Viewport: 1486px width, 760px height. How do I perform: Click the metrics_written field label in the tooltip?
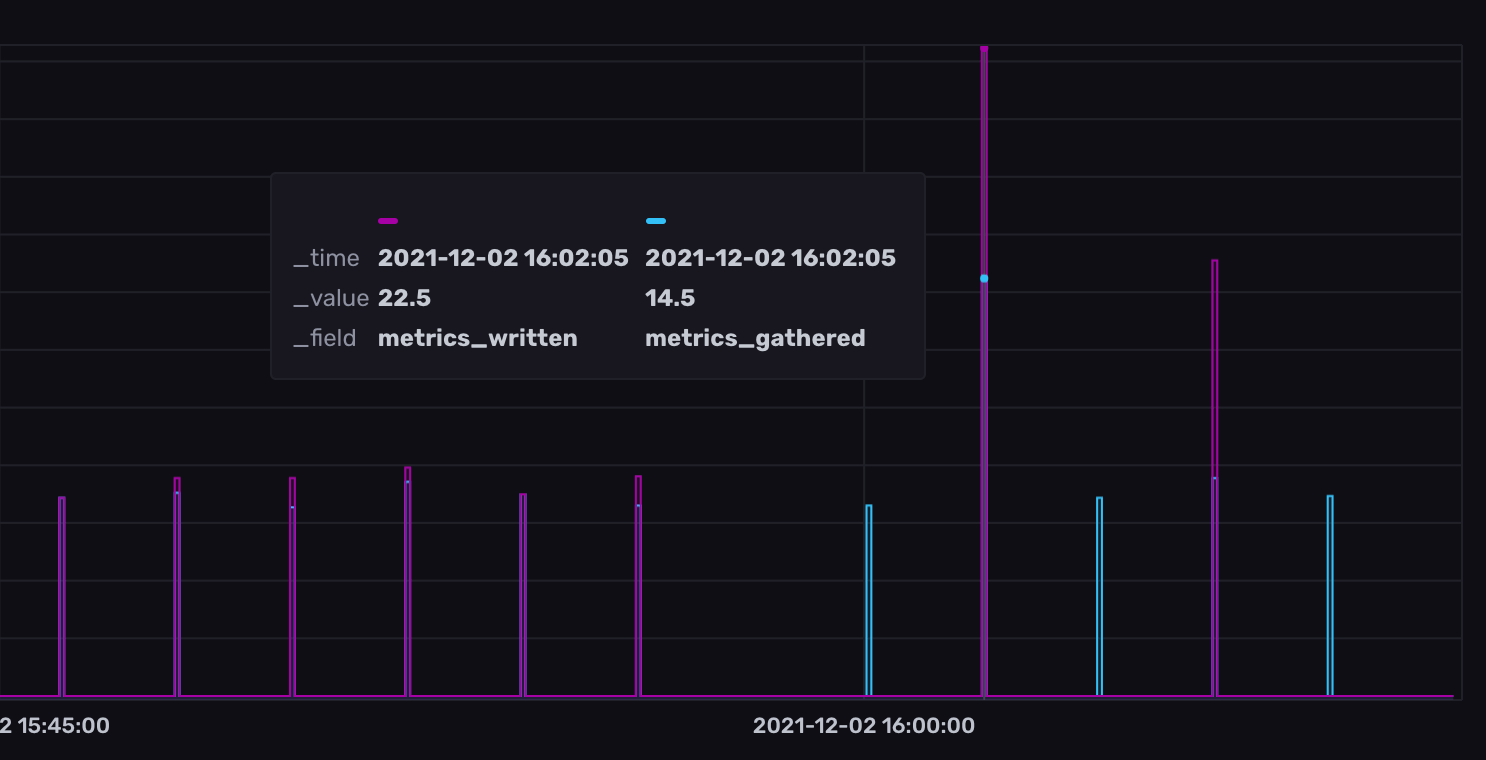(477, 338)
